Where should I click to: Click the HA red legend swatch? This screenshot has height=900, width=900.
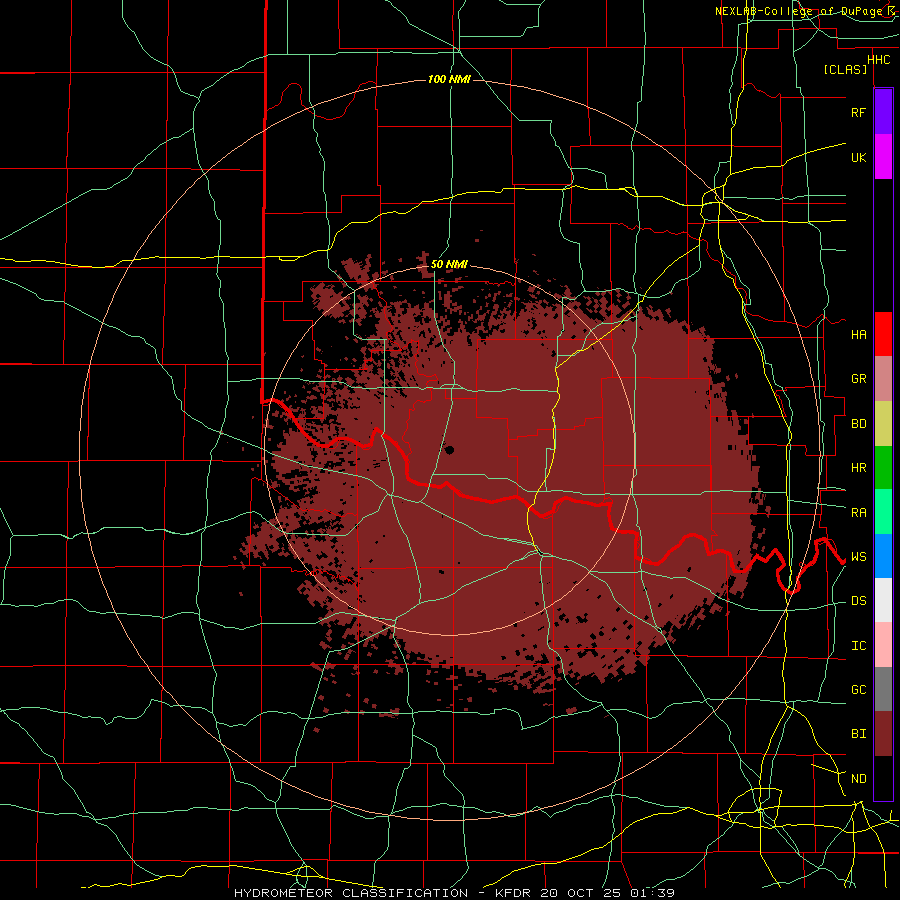point(883,334)
